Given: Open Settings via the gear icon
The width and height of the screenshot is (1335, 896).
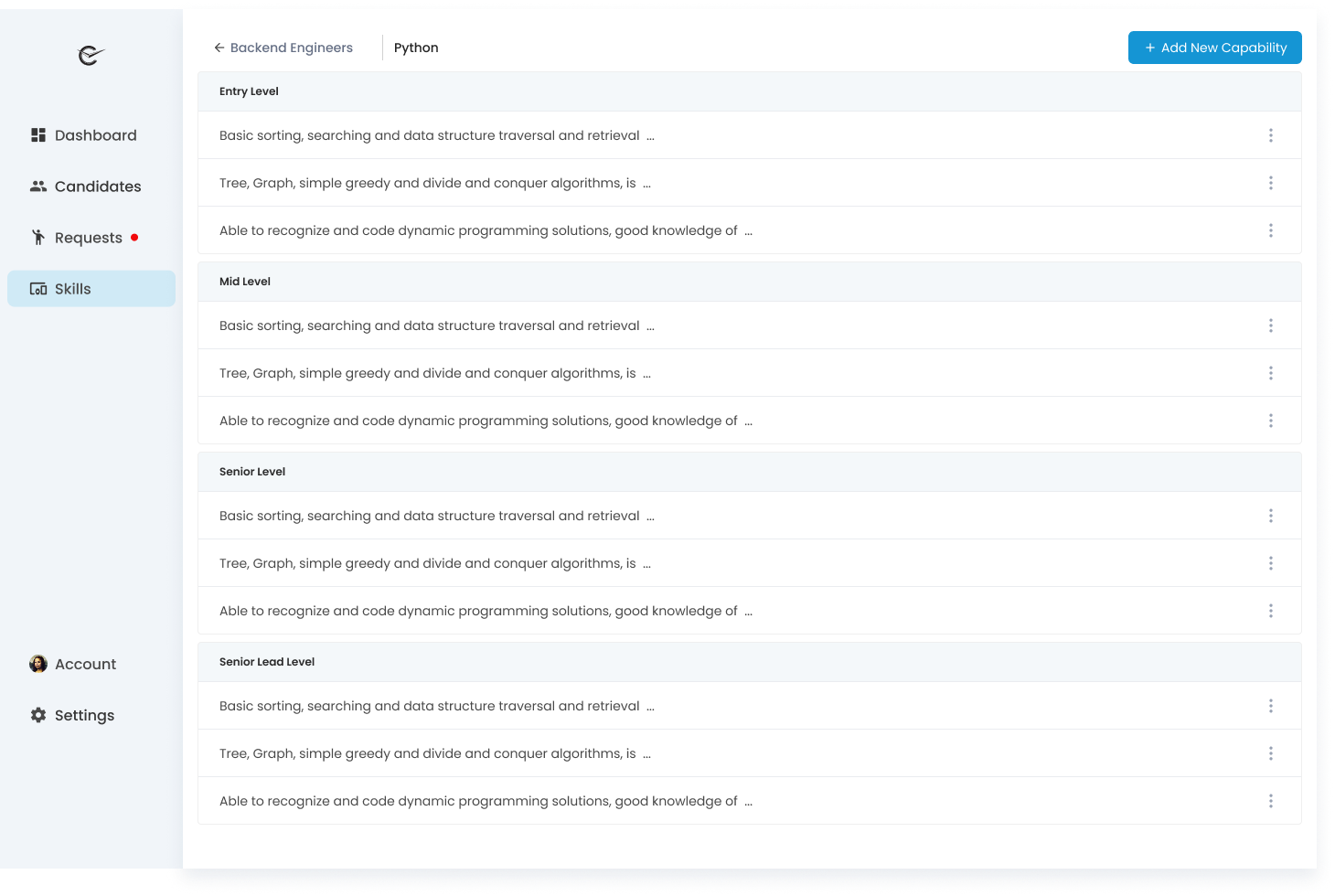Looking at the screenshot, I should click(x=37, y=715).
